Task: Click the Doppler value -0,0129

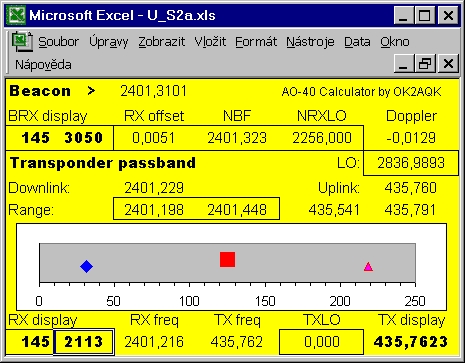Action: [411, 138]
